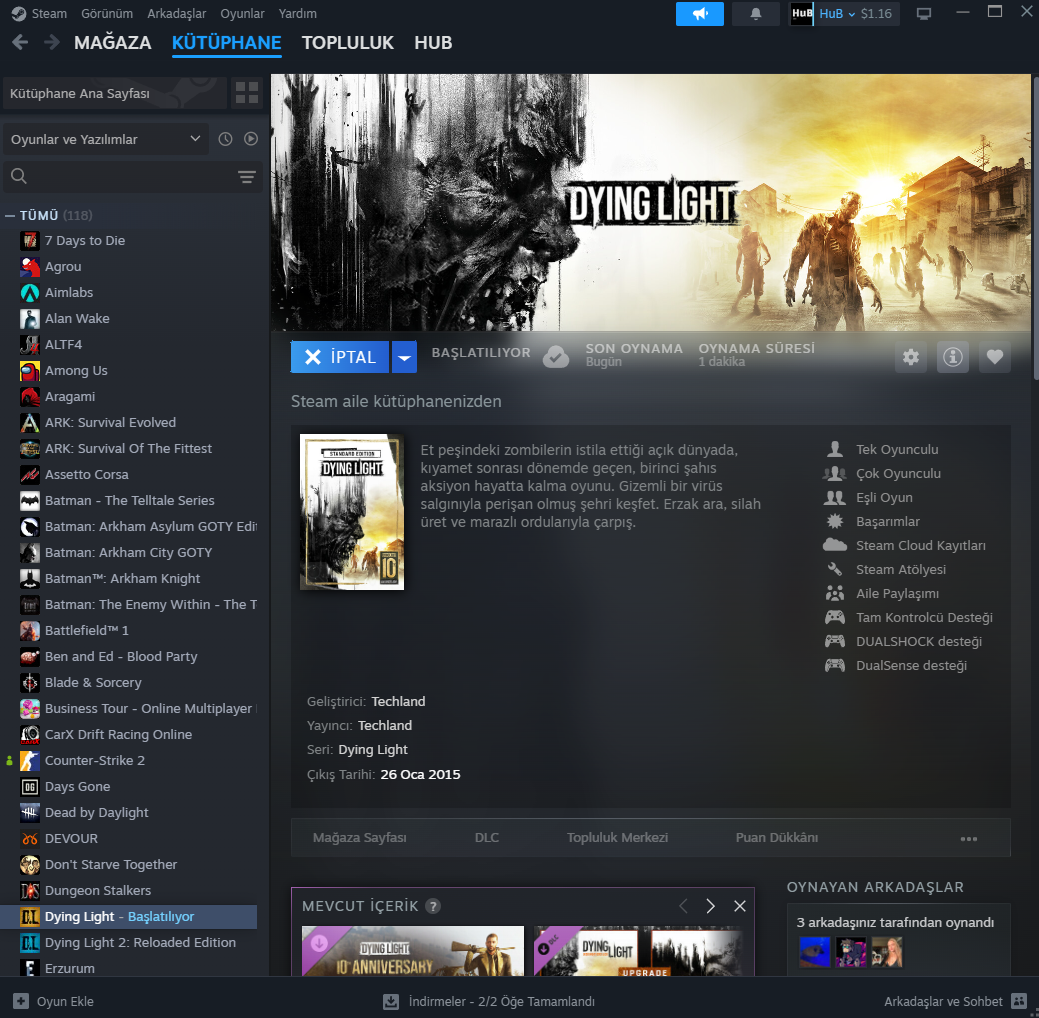Screen dimensions: 1039x1018
Task: Click the Assetto Corsa game icon
Action: pos(30,475)
